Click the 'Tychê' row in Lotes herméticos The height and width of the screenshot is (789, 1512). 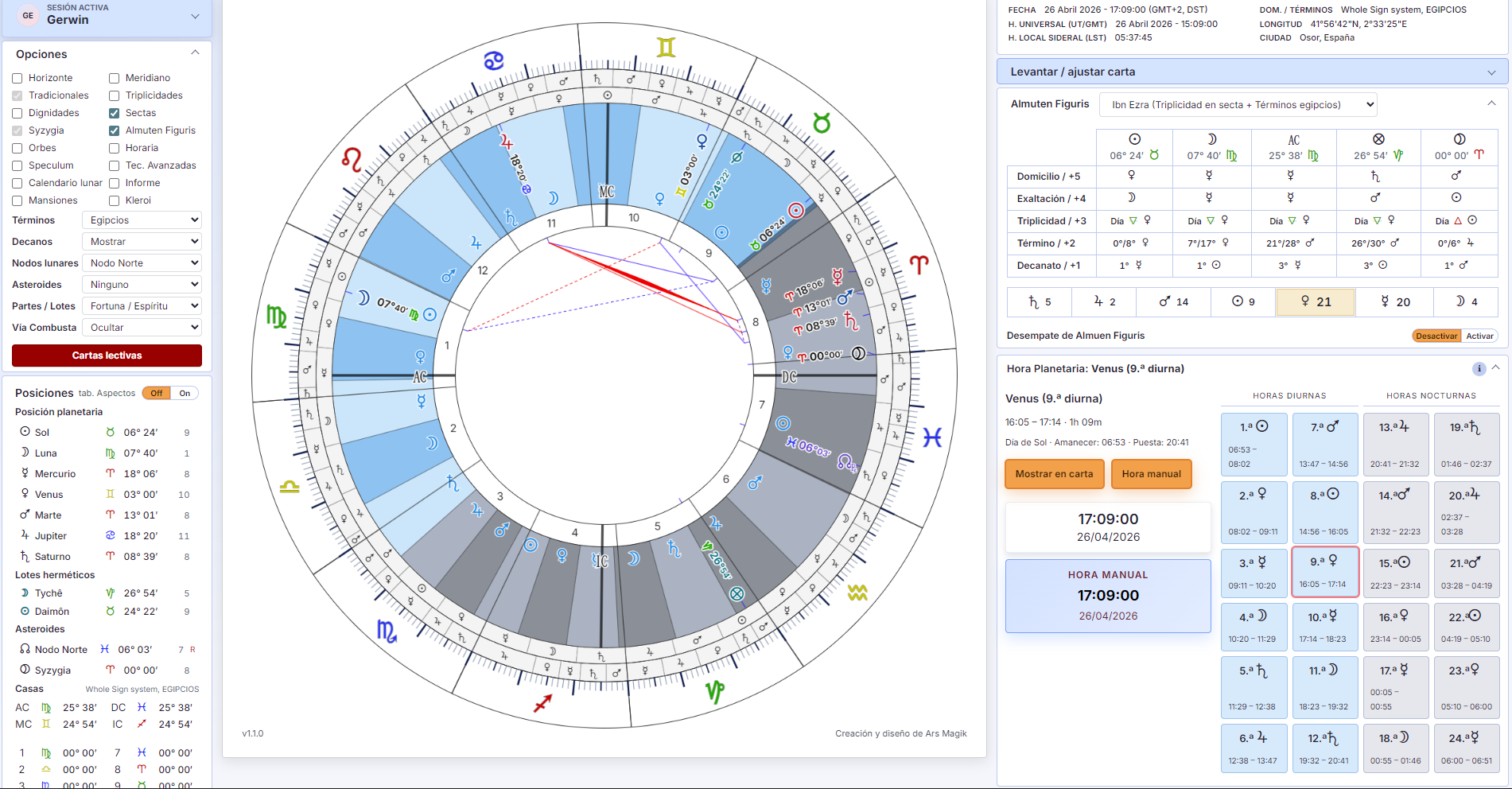105,593
